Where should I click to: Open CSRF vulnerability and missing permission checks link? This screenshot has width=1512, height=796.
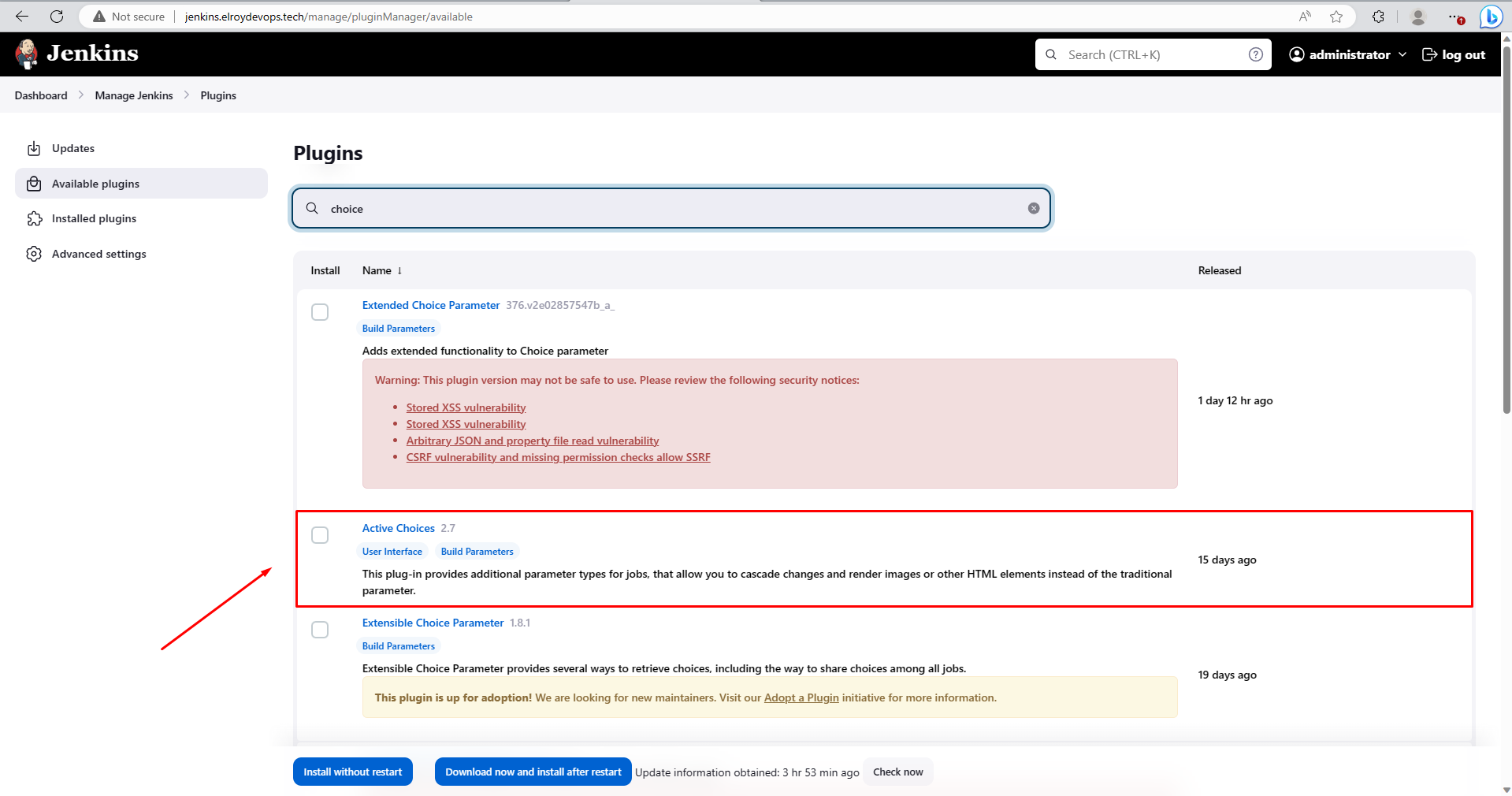coord(558,457)
